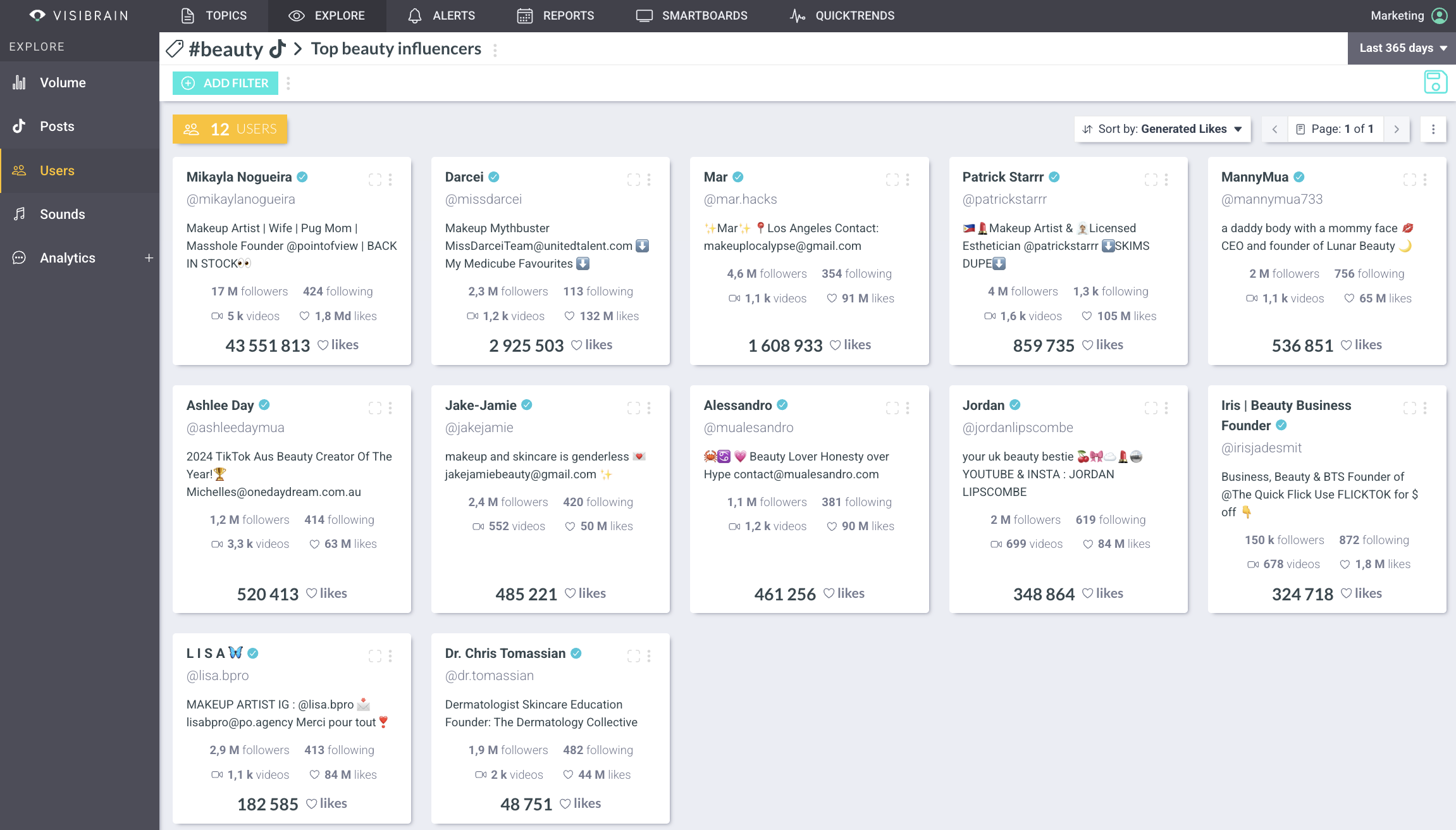
Task: Expand Mikayla Nogueira's card to fullscreen
Action: [x=375, y=180]
